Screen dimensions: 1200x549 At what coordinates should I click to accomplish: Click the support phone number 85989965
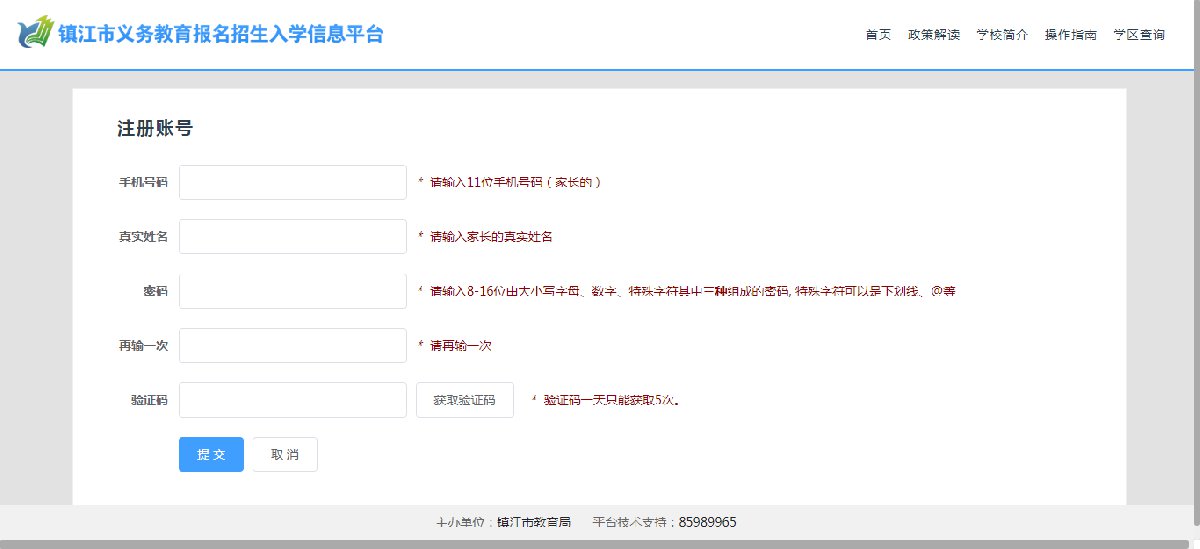click(707, 522)
